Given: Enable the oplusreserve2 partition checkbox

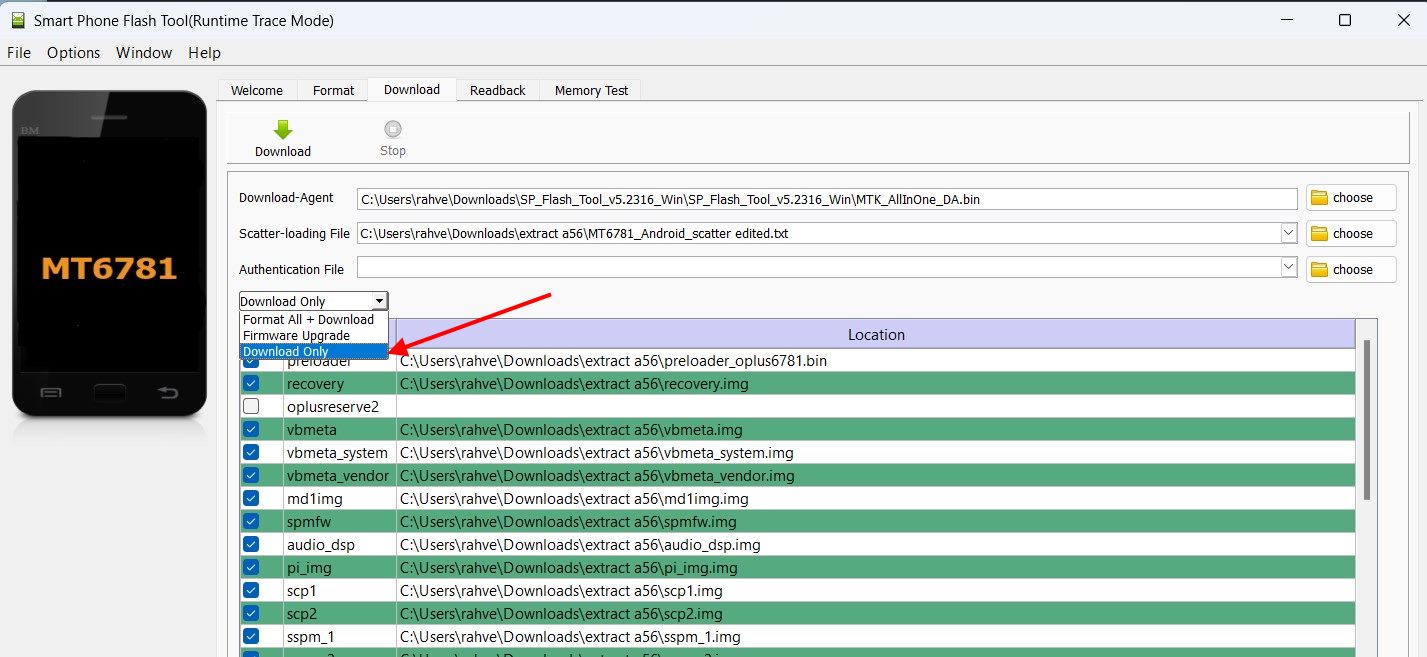Looking at the screenshot, I should tap(251, 406).
